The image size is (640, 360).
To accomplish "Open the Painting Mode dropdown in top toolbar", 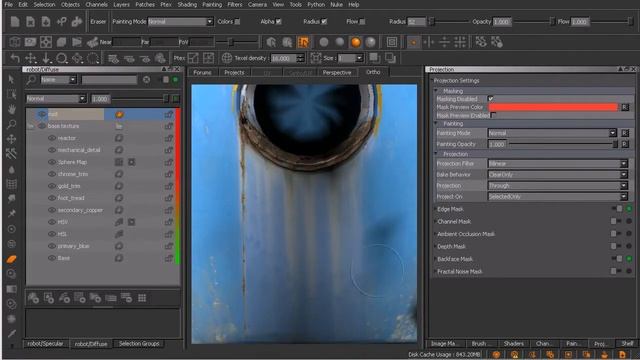I will tap(180, 22).
